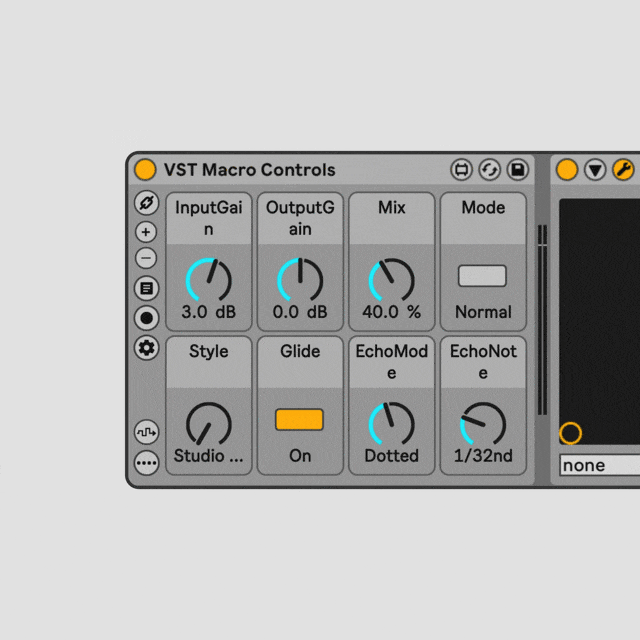Image resolution: width=640 pixels, height=640 pixels.
Task: Unfold plugin parameters with the triangle button
Action: click(595, 169)
